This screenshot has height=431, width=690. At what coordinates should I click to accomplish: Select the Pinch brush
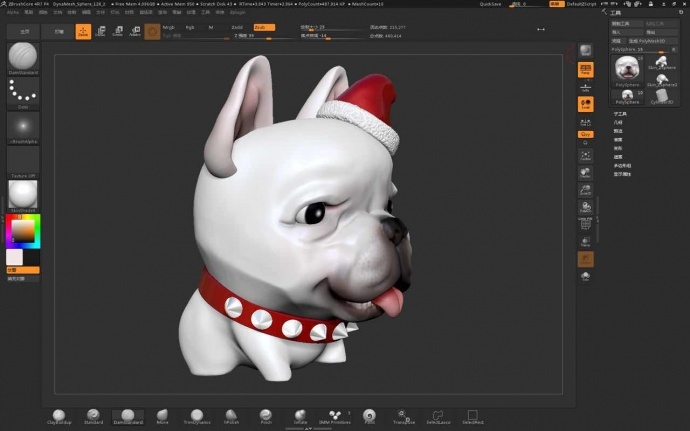coord(266,416)
